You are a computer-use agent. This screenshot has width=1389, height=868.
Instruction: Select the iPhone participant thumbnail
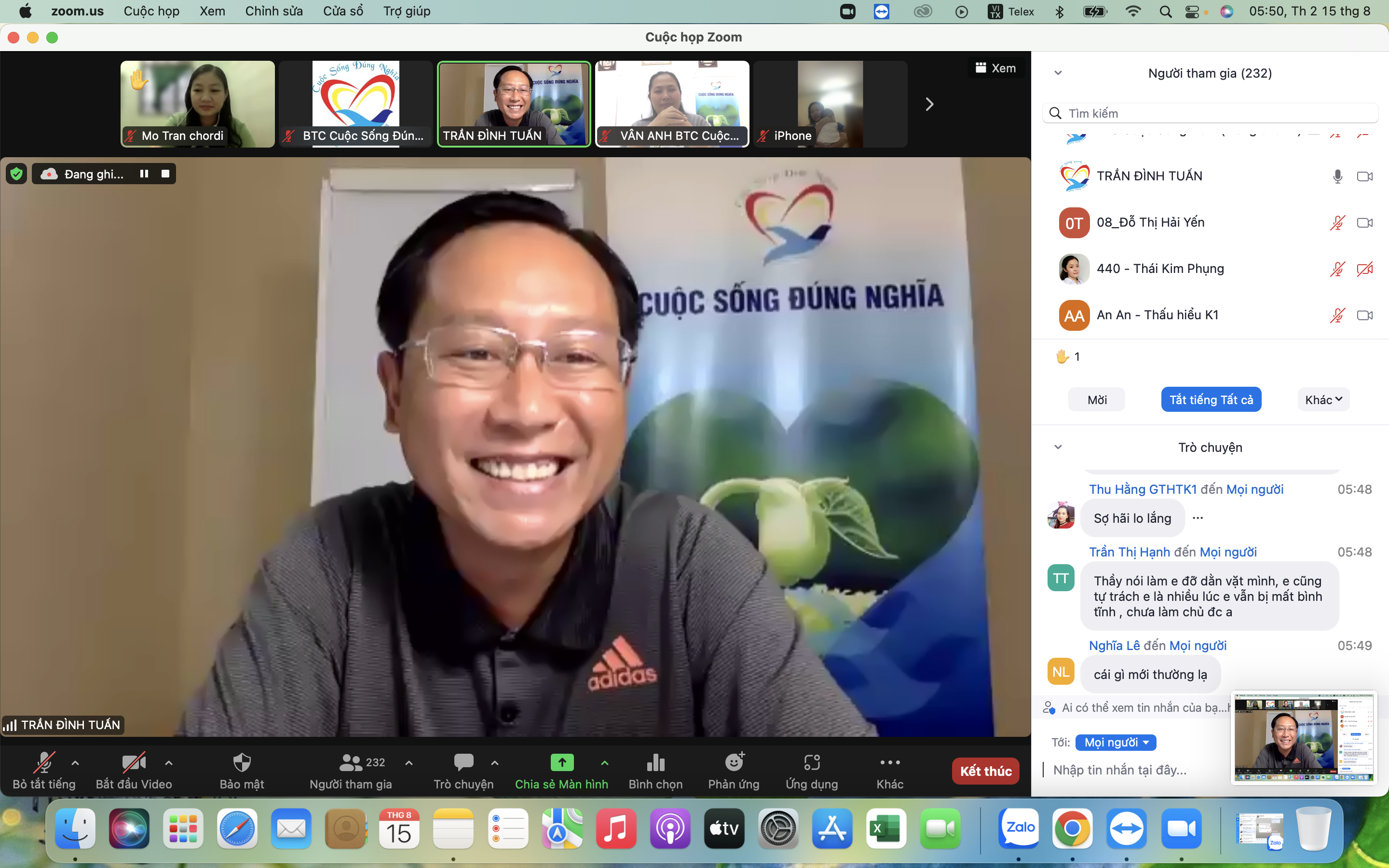(830, 104)
